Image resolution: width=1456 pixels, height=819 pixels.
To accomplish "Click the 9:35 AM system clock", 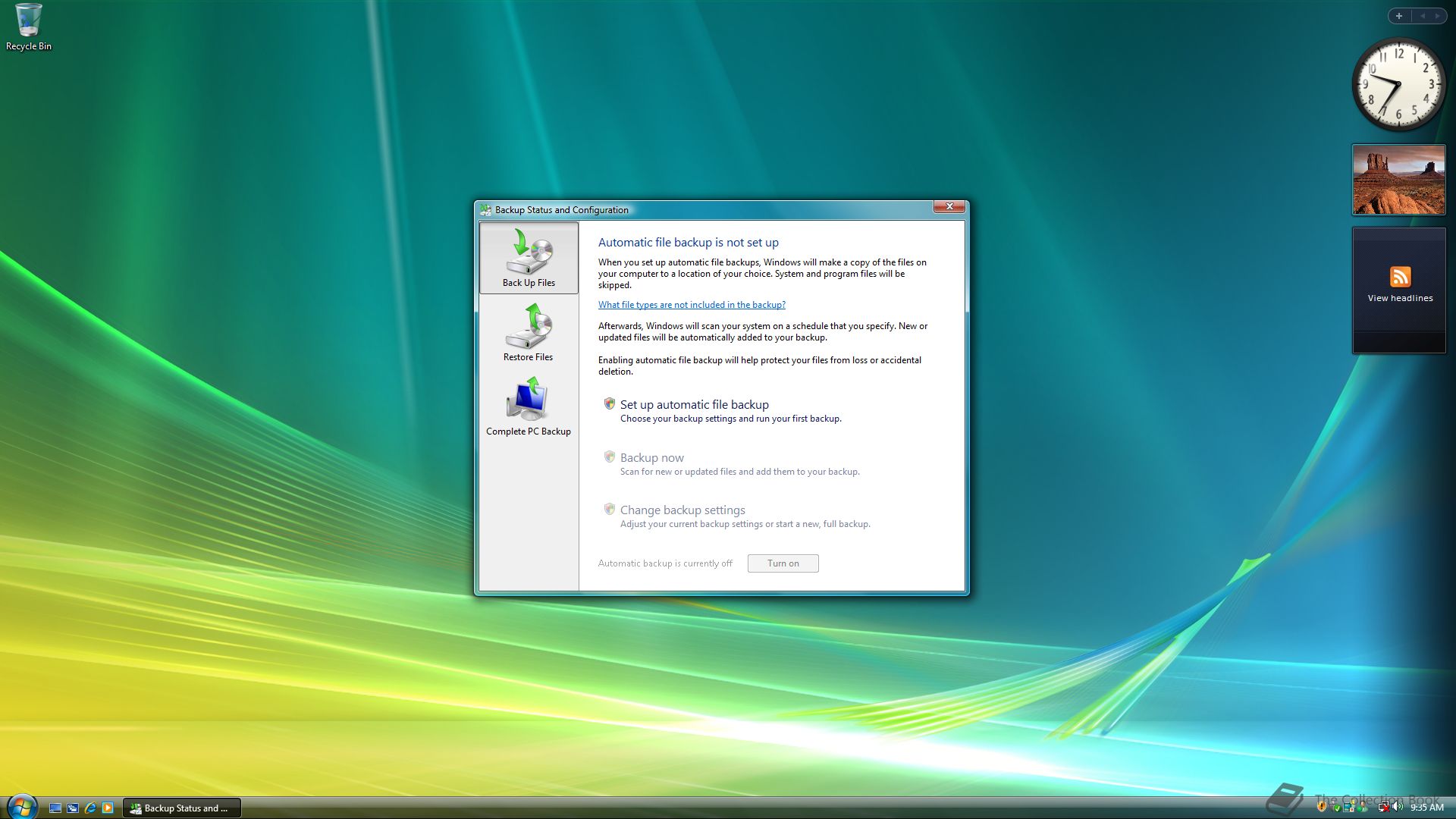I will tap(1427, 808).
